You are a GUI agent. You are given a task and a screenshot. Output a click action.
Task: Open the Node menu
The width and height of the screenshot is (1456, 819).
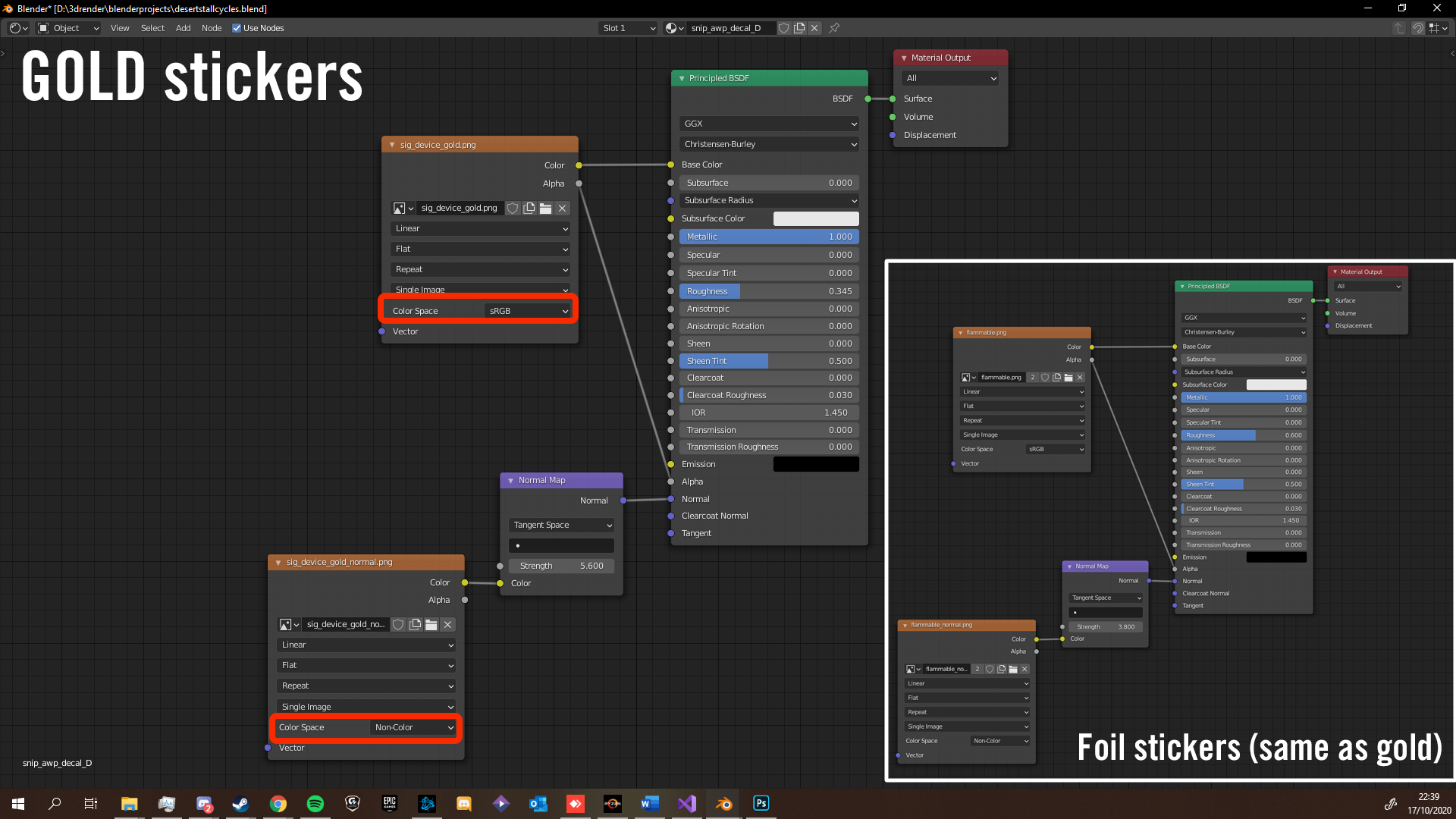(x=212, y=28)
